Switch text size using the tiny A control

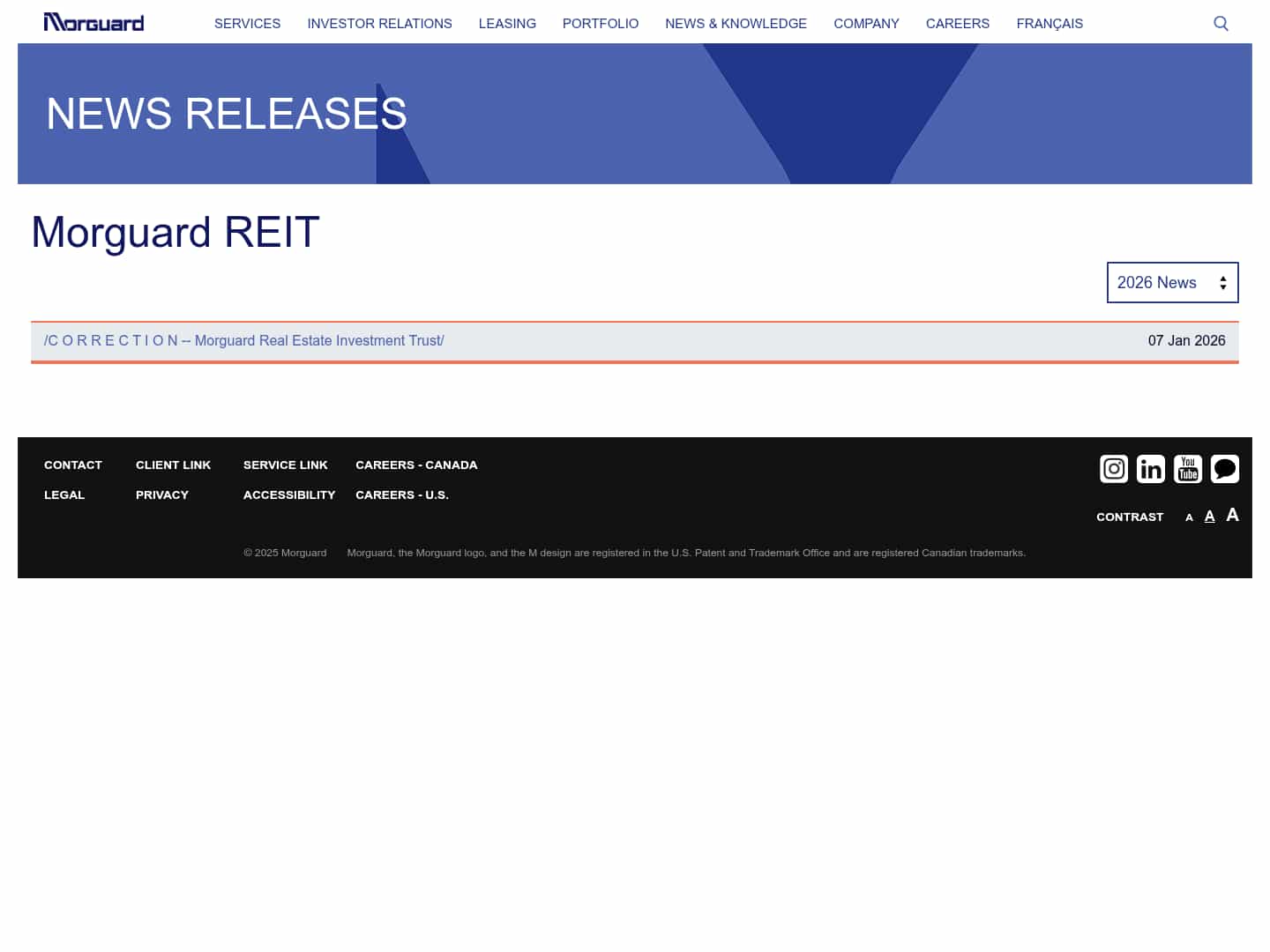tap(1189, 517)
